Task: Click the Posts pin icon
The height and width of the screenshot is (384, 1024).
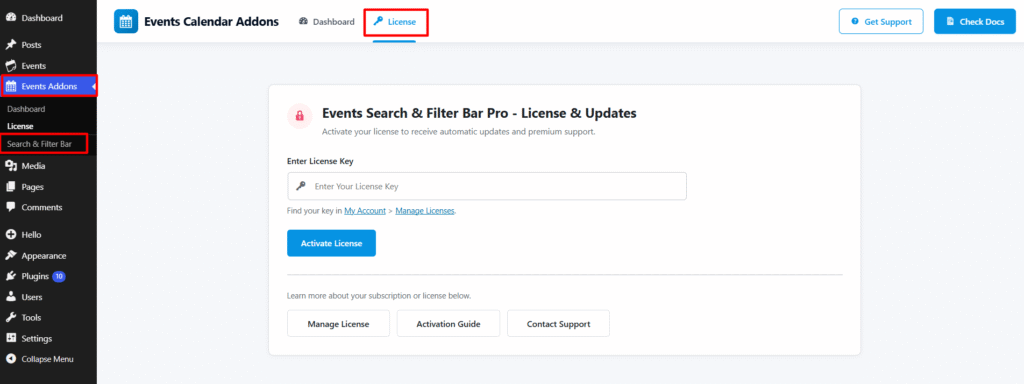Action: coord(10,45)
